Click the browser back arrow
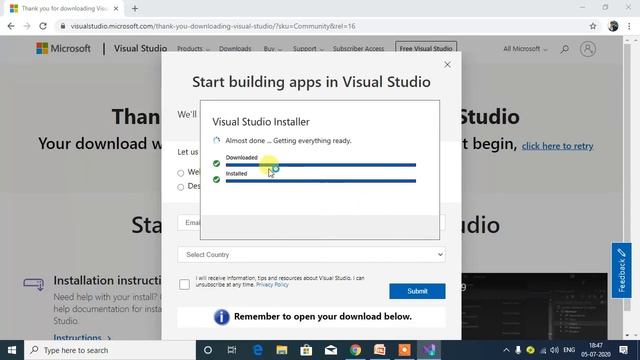 [11, 26]
